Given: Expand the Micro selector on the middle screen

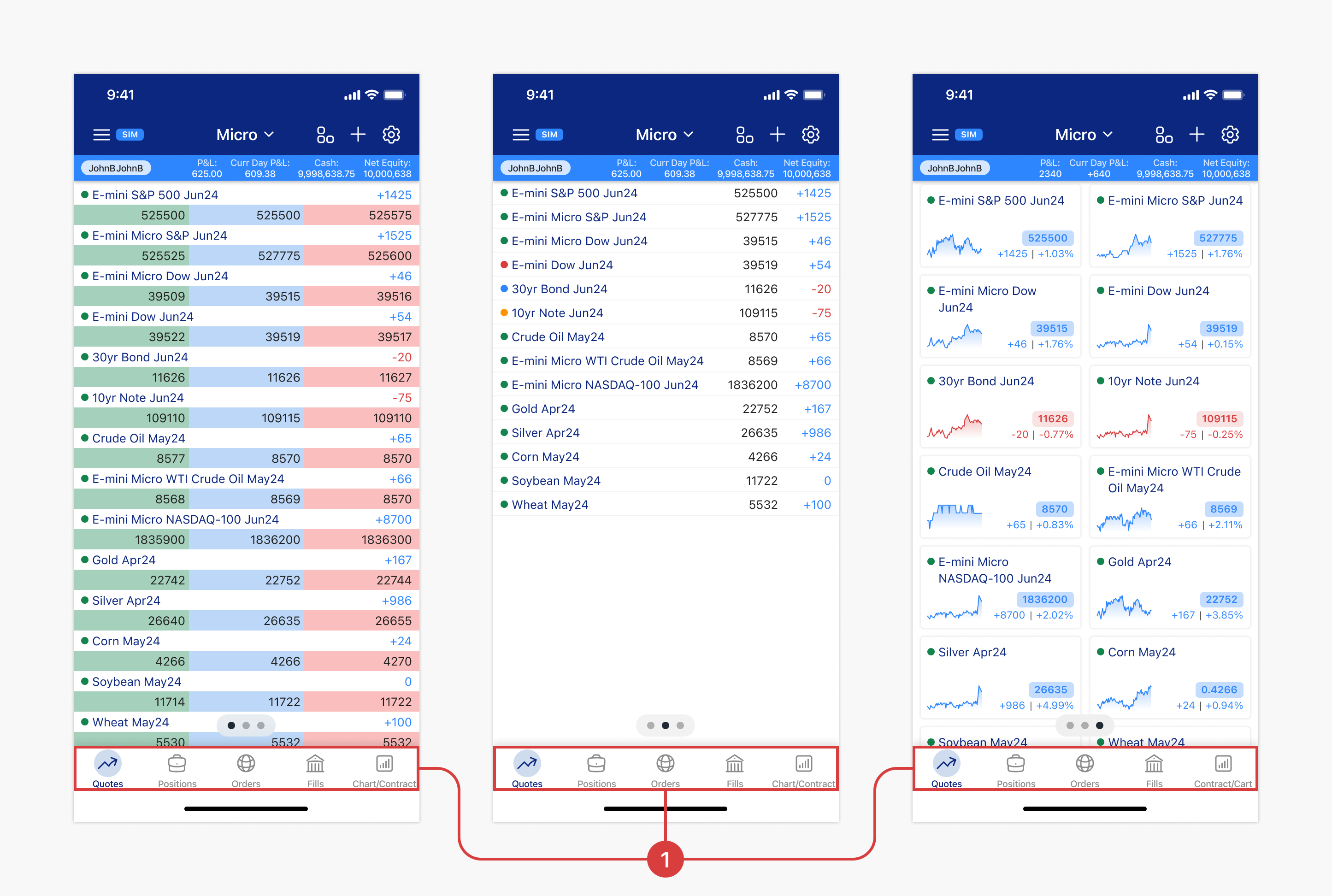Looking at the screenshot, I should (665, 134).
